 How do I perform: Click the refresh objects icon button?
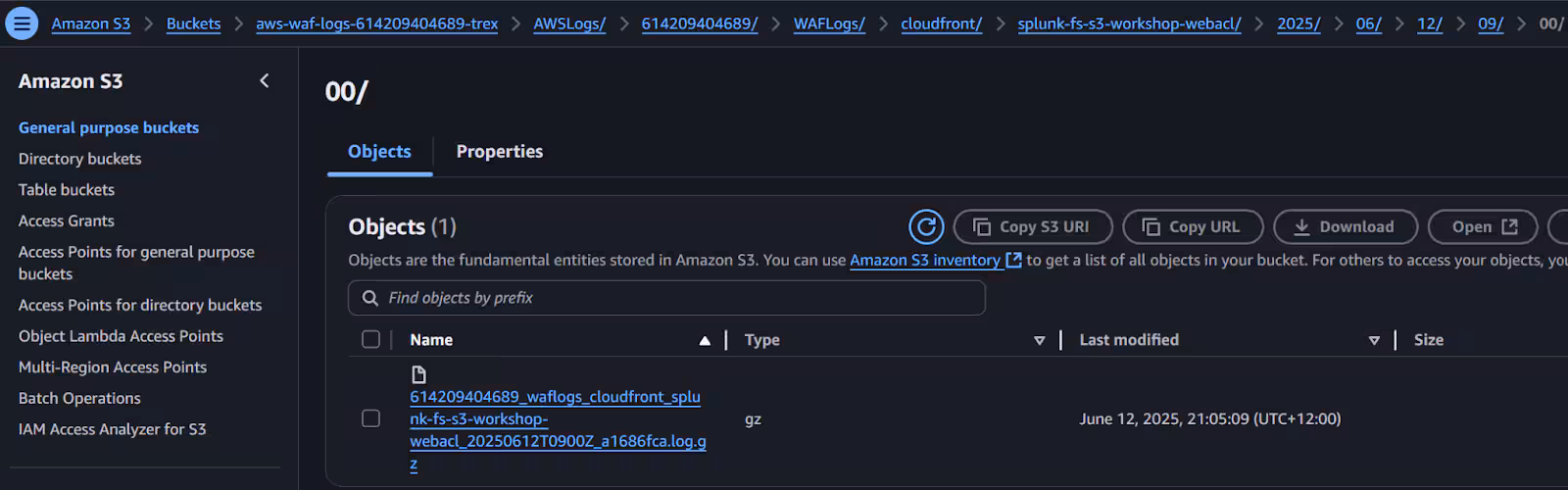926,226
